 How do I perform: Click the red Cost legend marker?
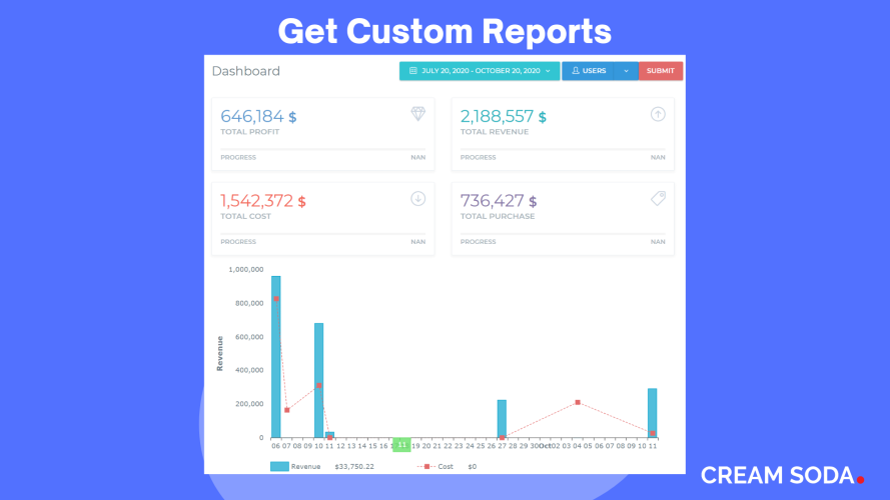point(426,467)
